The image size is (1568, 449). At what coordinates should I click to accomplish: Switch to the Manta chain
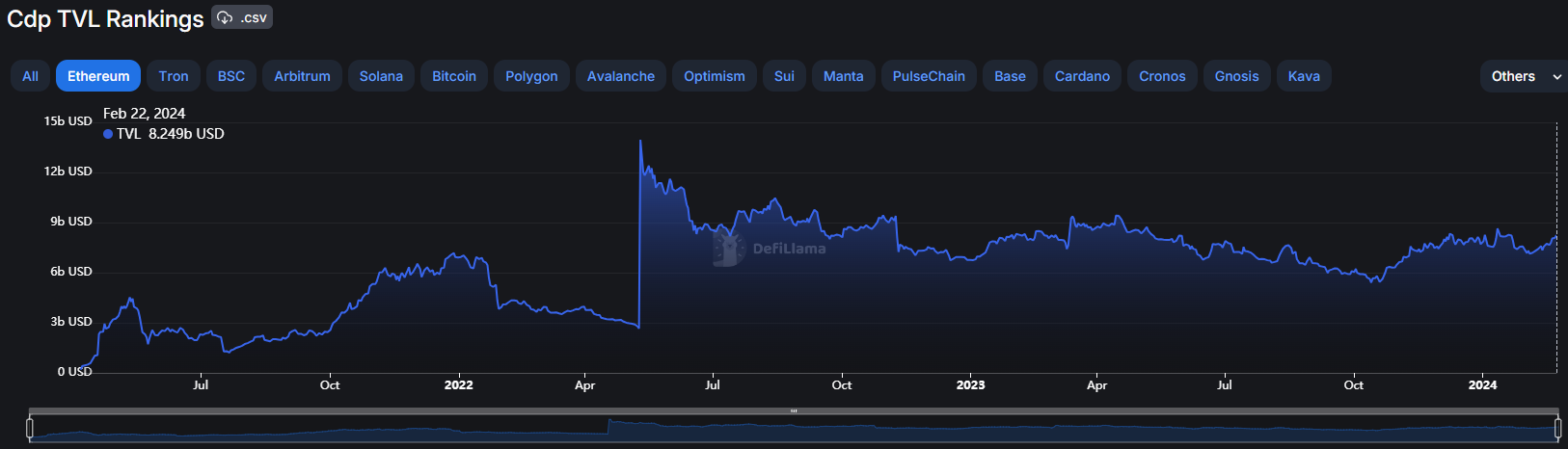844,76
